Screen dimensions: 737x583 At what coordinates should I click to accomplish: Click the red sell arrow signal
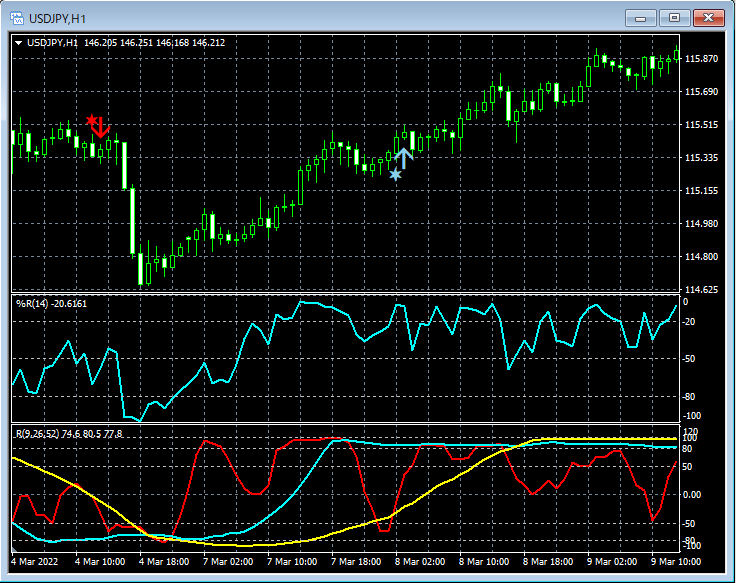(x=101, y=127)
